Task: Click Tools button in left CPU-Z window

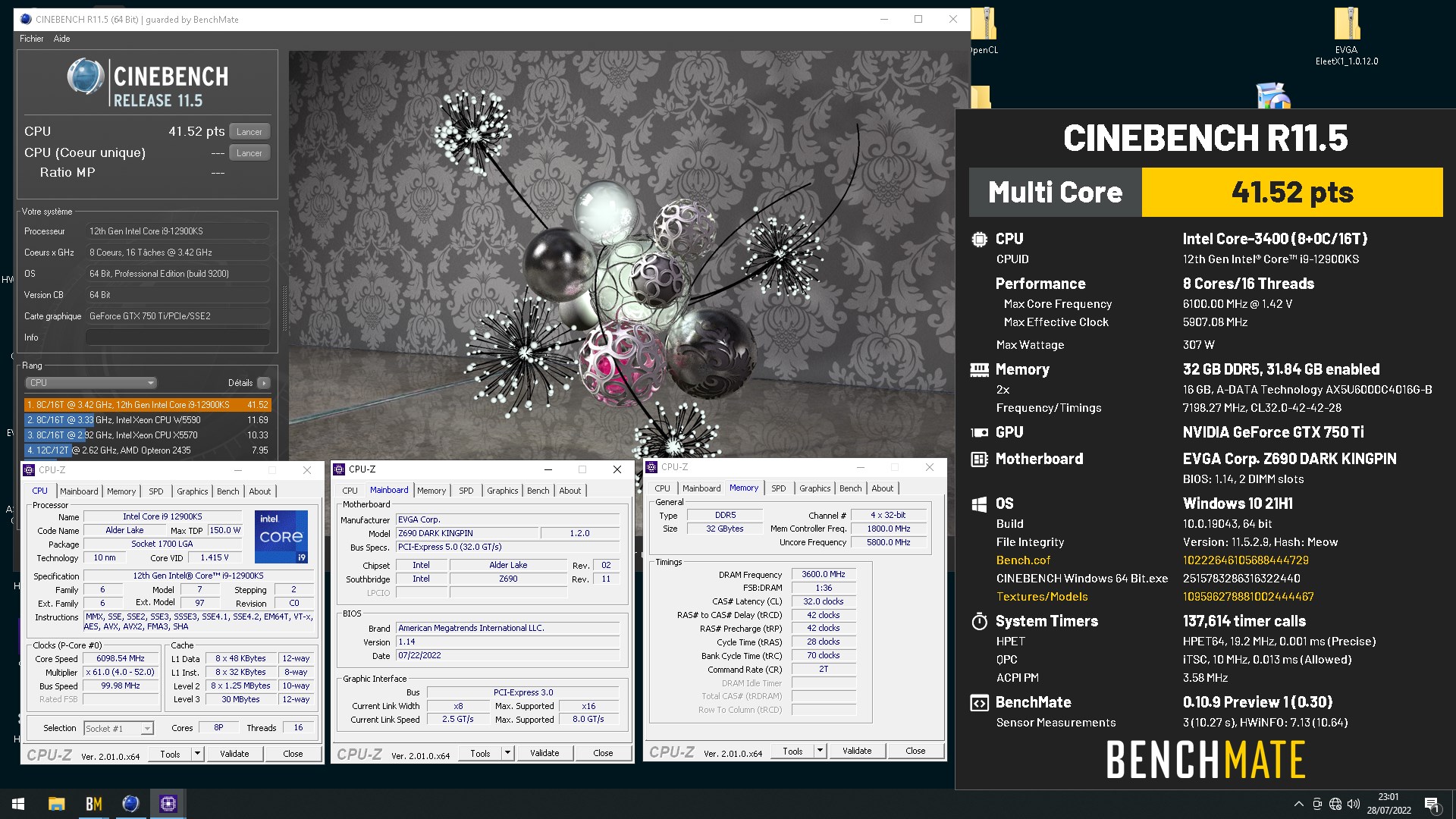Action: coord(171,754)
